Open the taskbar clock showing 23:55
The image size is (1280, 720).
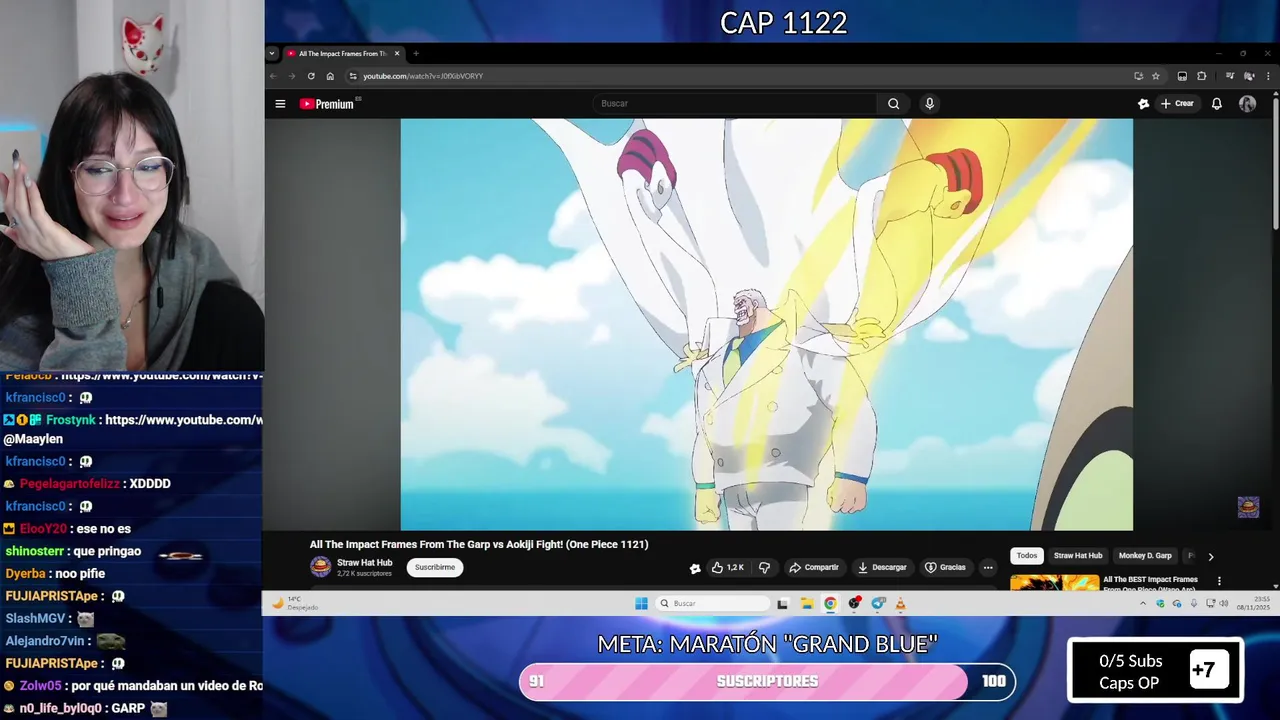[1253, 603]
